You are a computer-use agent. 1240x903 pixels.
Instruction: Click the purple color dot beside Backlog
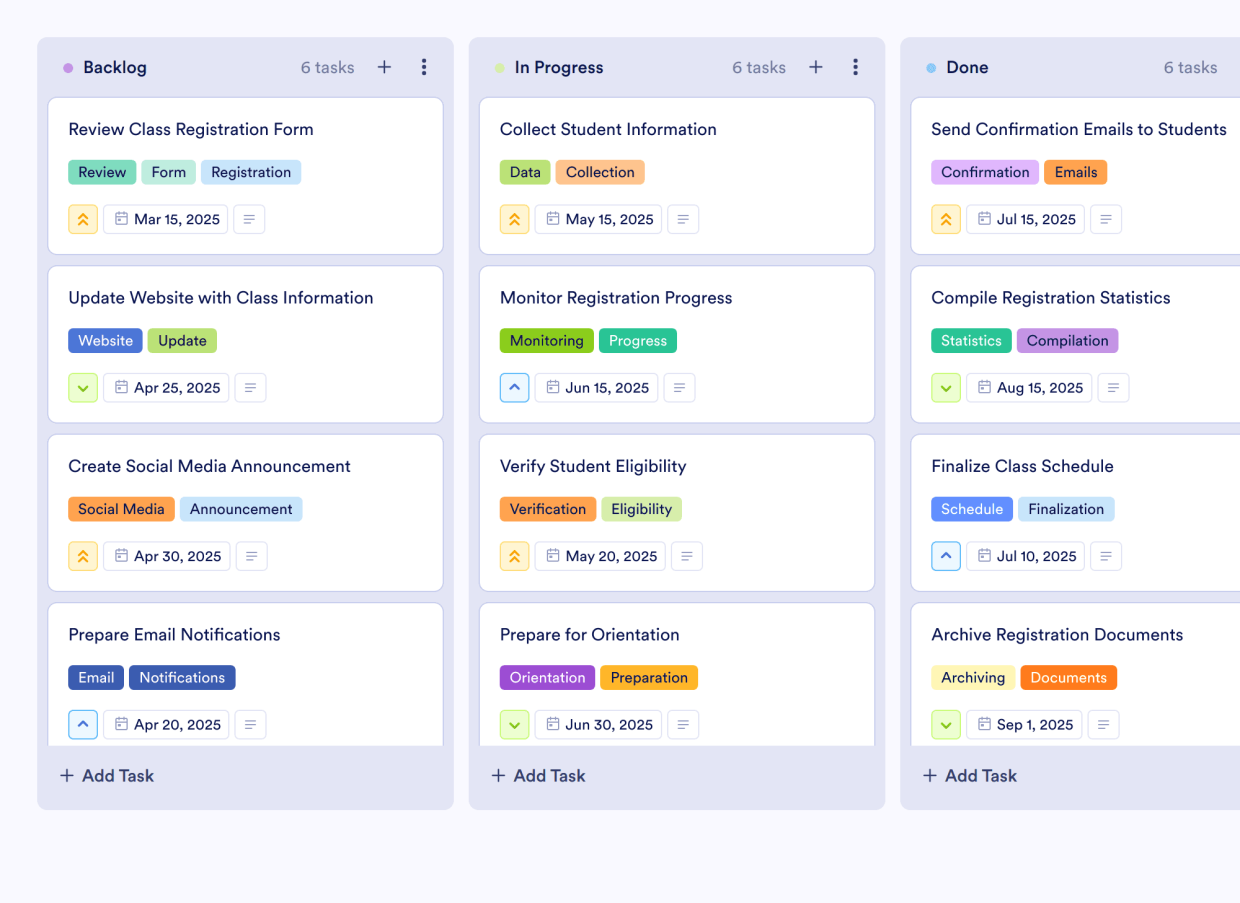66,67
